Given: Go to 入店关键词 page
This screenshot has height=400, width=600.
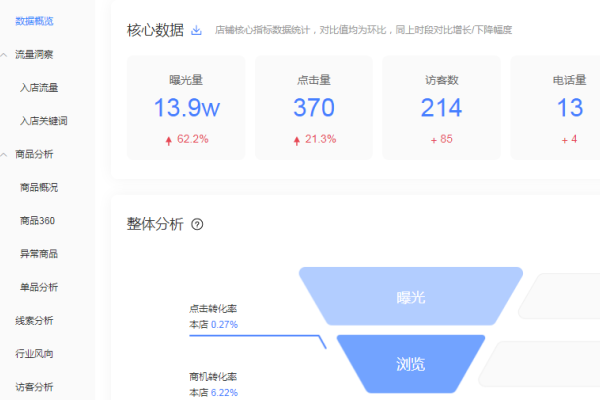Looking at the screenshot, I should tap(44, 121).
